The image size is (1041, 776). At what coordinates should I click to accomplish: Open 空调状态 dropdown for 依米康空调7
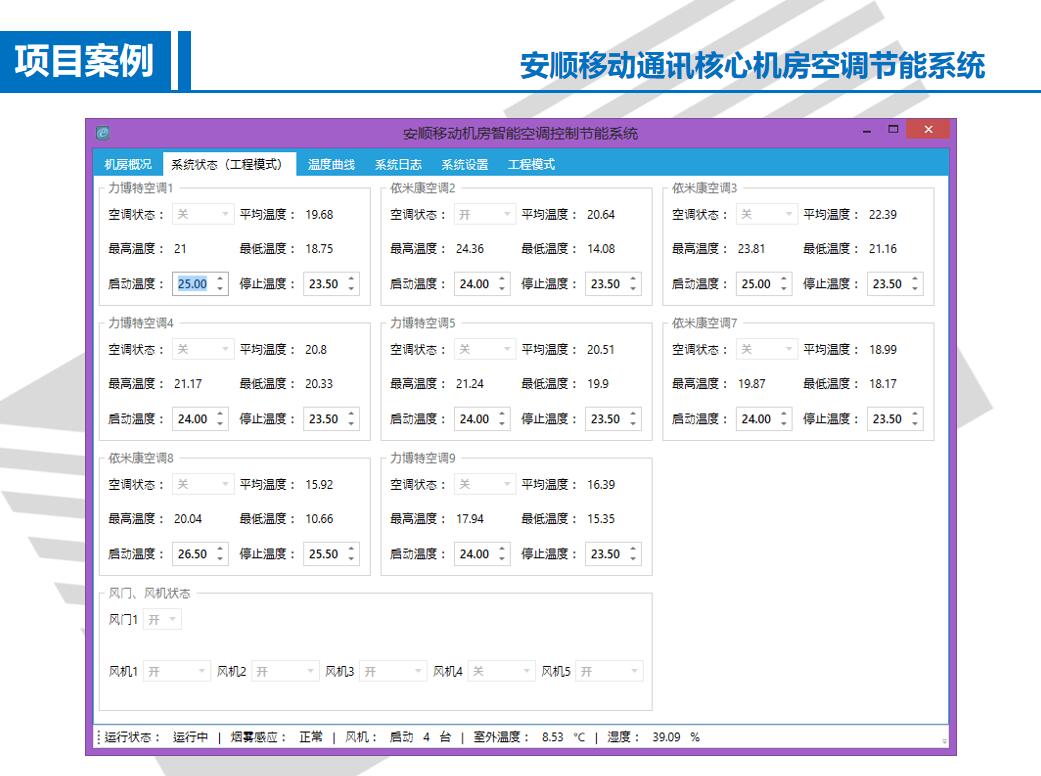(767, 349)
